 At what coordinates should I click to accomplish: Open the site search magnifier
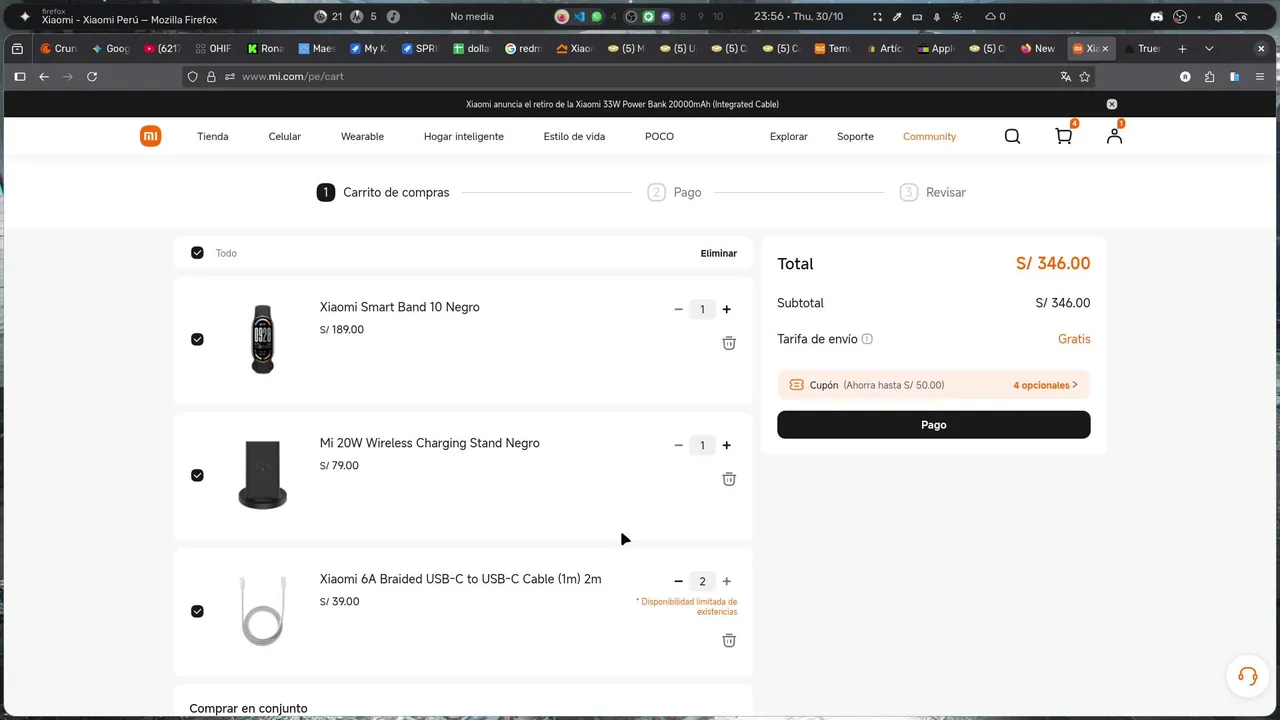coord(1012,136)
